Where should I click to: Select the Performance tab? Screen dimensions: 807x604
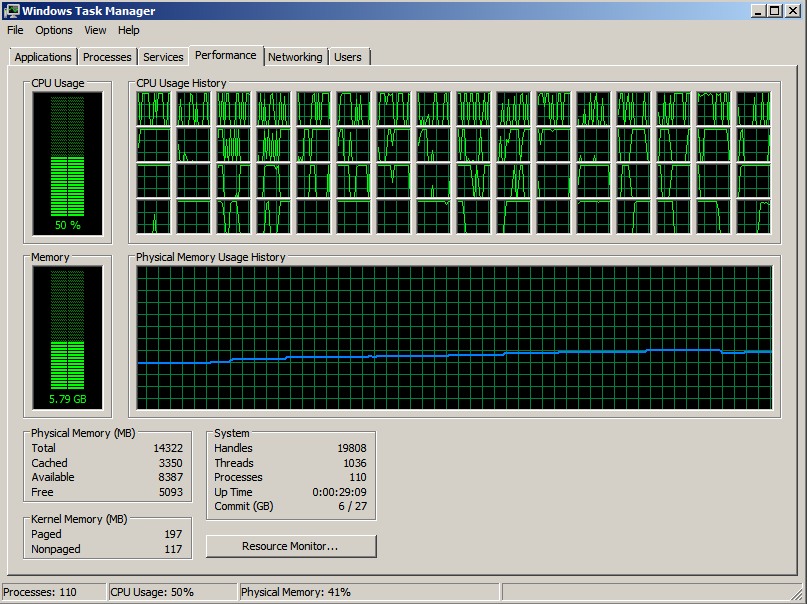[x=226, y=55]
